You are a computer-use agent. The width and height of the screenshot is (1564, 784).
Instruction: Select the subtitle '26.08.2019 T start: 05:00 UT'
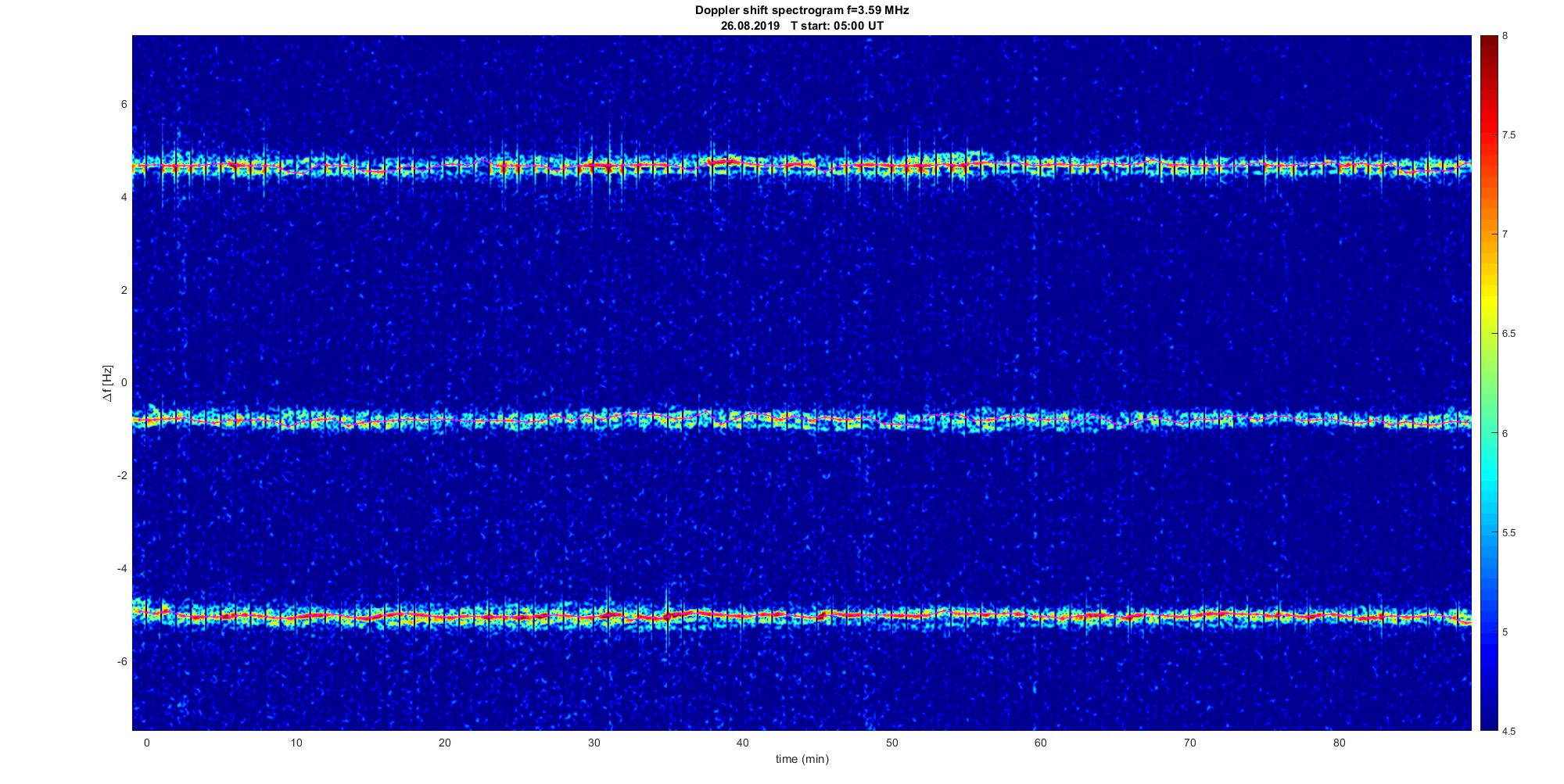click(x=802, y=25)
